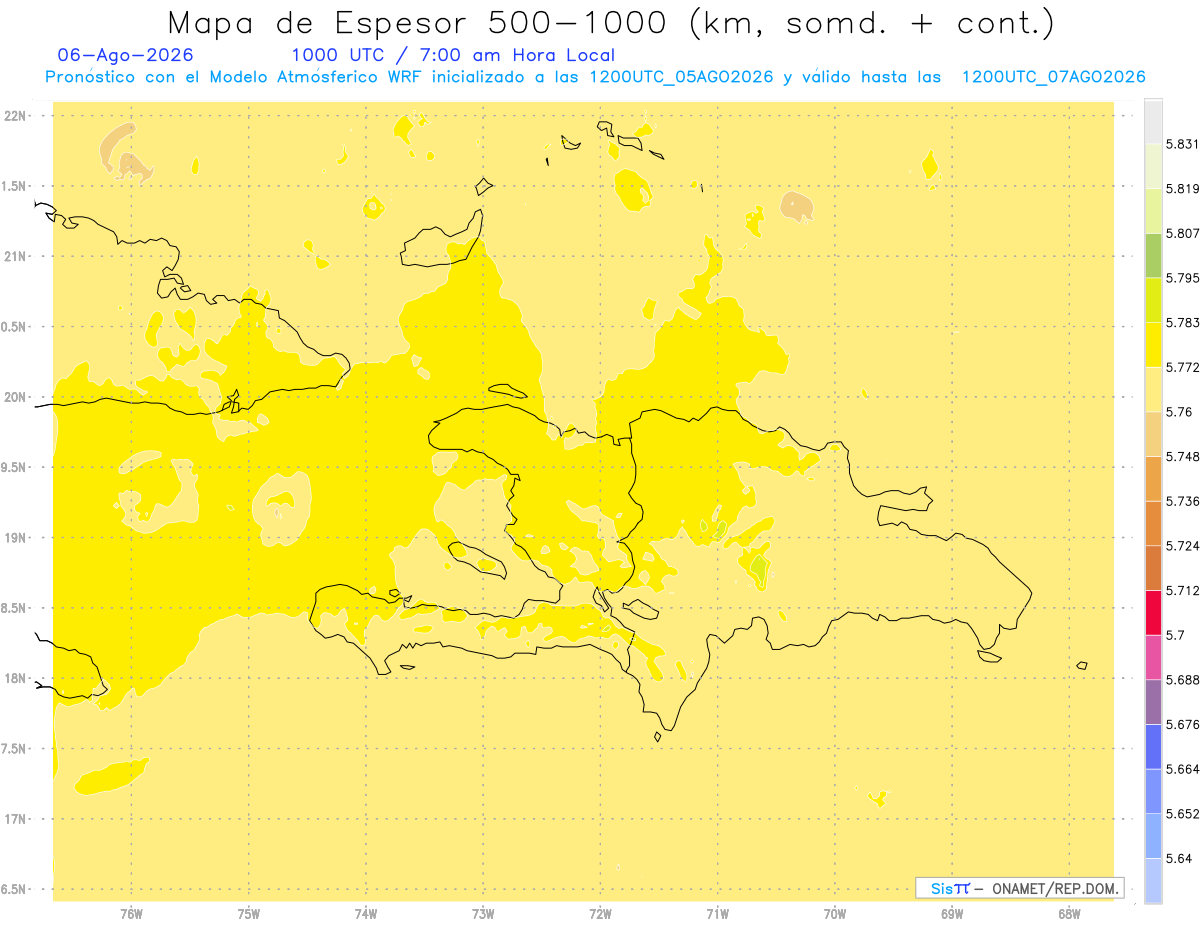Click the '76W' longitude label
The height and width of the screenshot is (927, 1200).
(131, 914)
